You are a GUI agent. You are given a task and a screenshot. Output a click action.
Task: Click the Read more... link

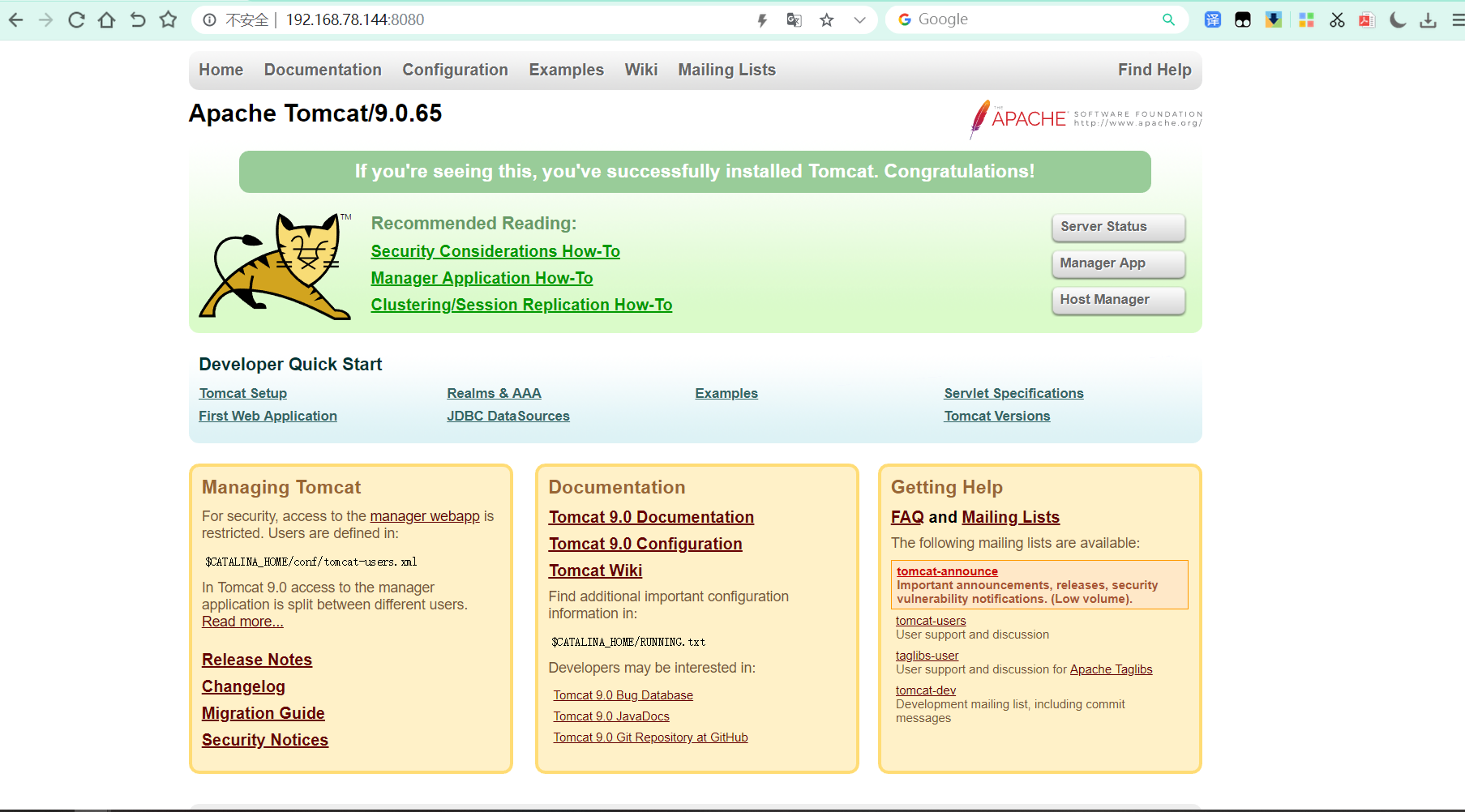(242, 622)
